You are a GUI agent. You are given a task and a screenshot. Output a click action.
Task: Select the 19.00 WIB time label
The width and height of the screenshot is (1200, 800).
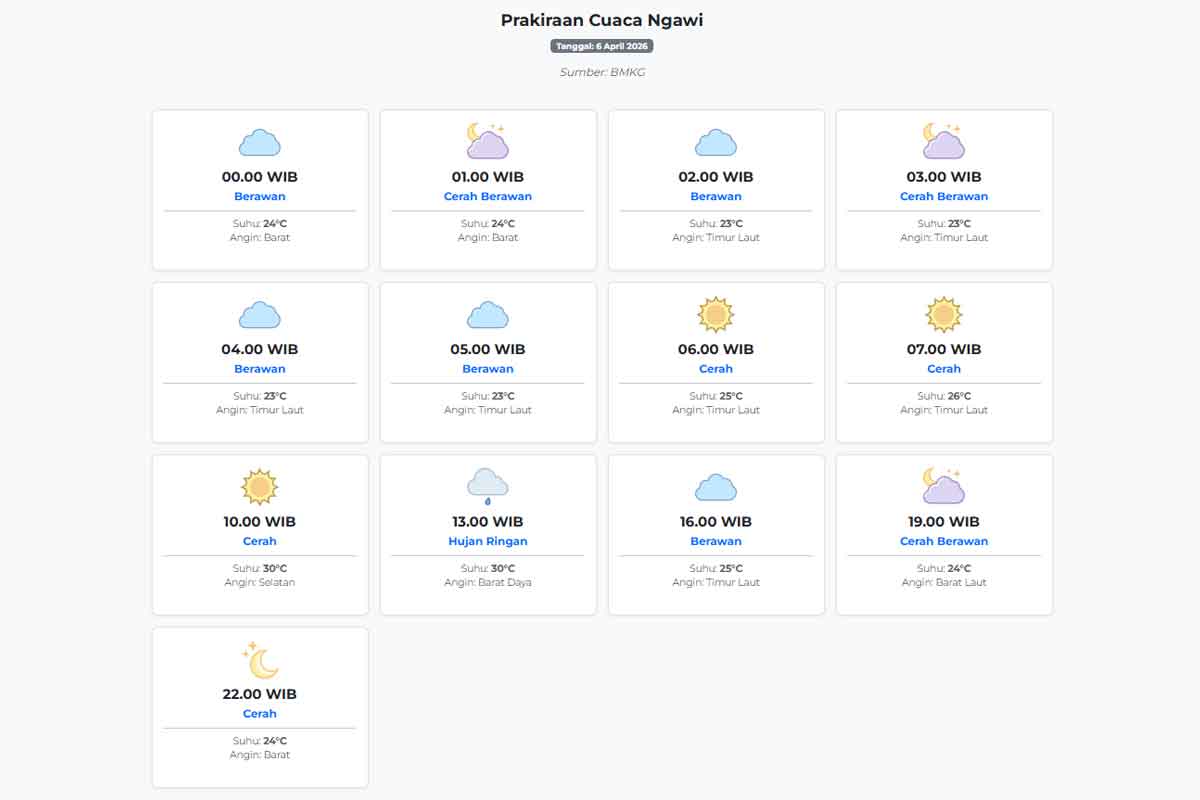(944, 521)
